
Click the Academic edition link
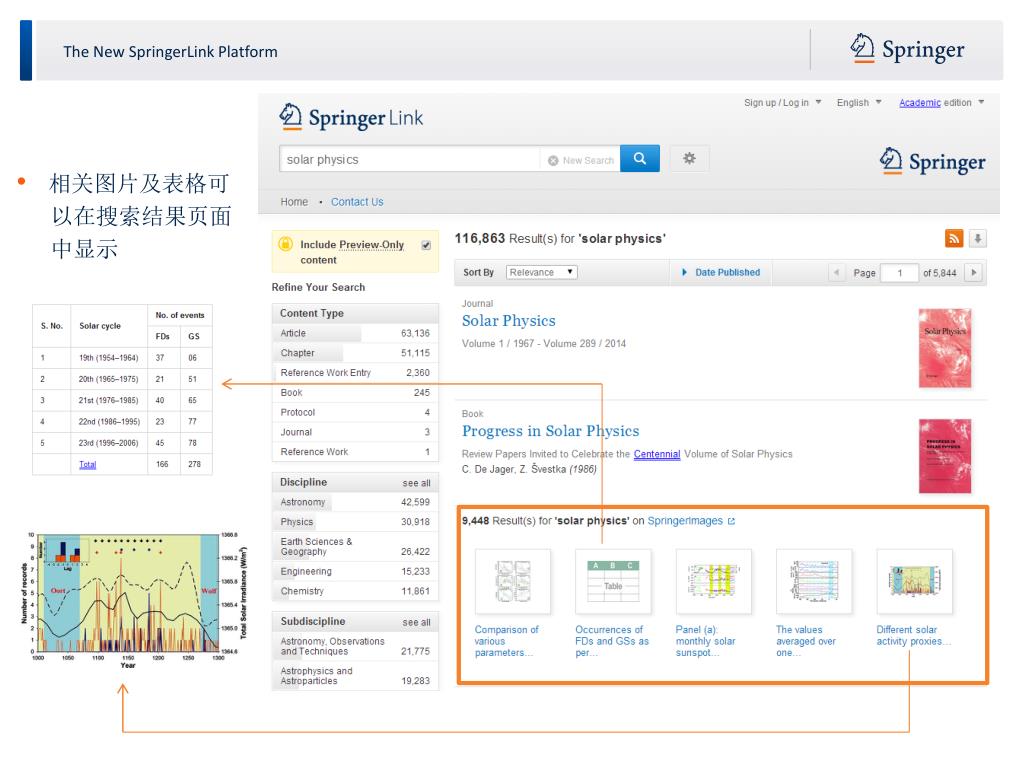point(920,103)
